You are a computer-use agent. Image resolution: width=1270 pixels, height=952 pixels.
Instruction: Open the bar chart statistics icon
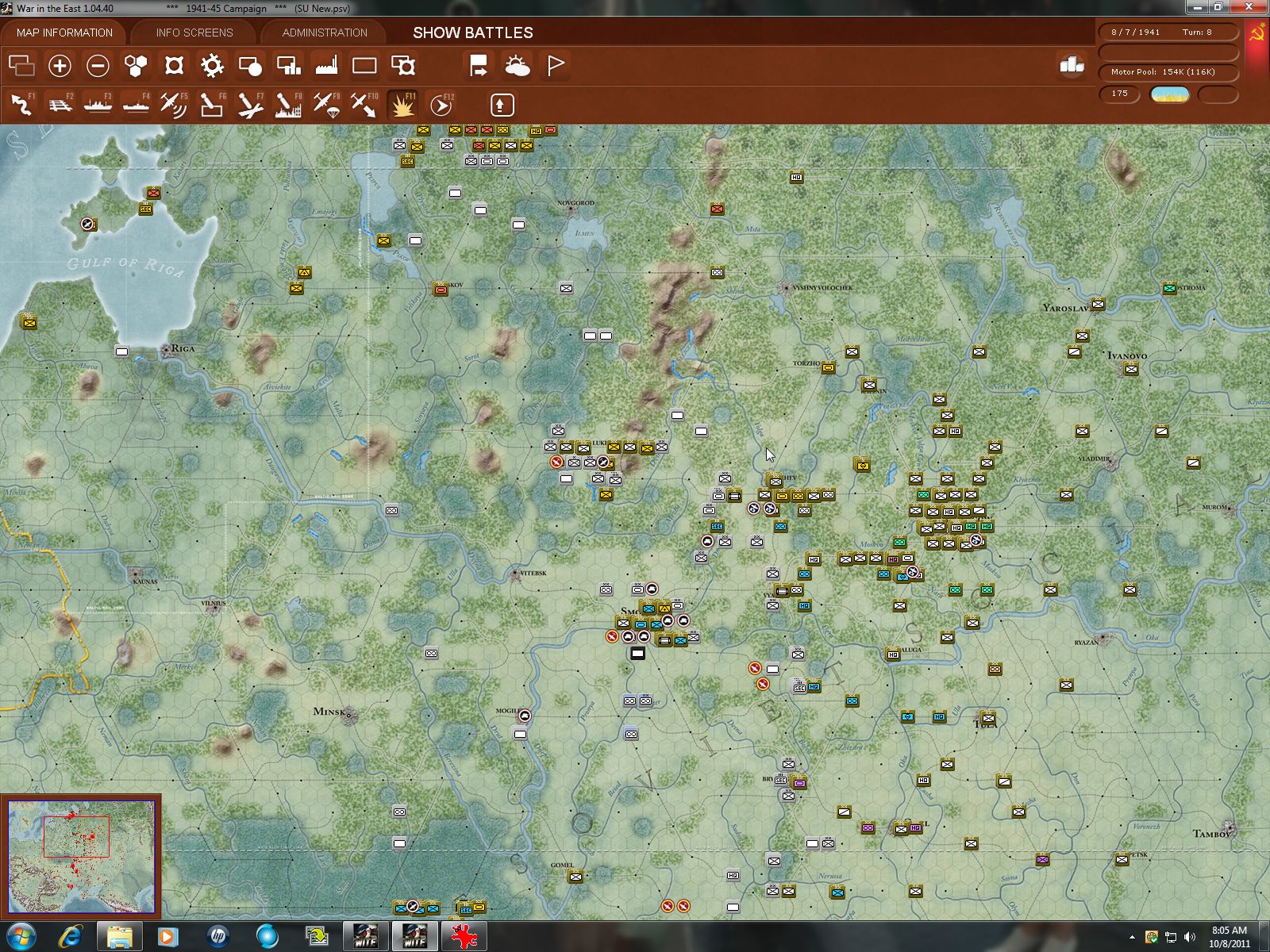click(1072, 65)
